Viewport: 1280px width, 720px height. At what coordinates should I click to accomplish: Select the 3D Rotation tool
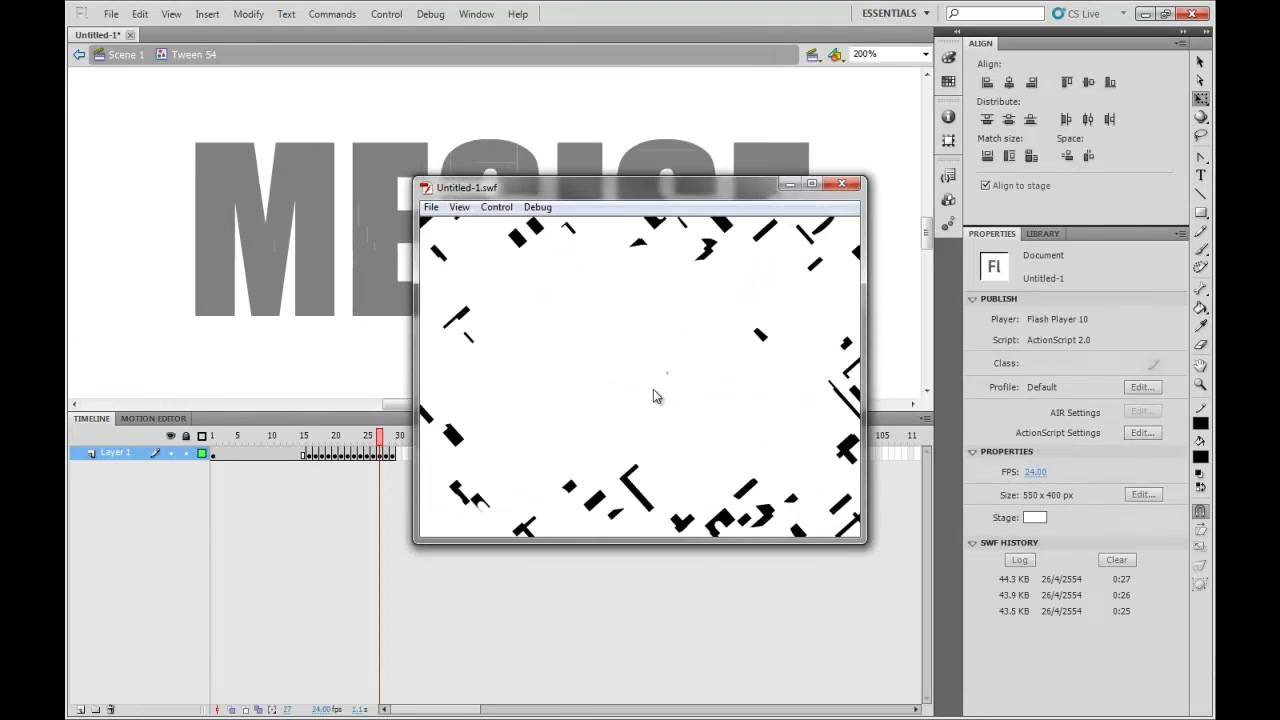tap(1200, 117)
